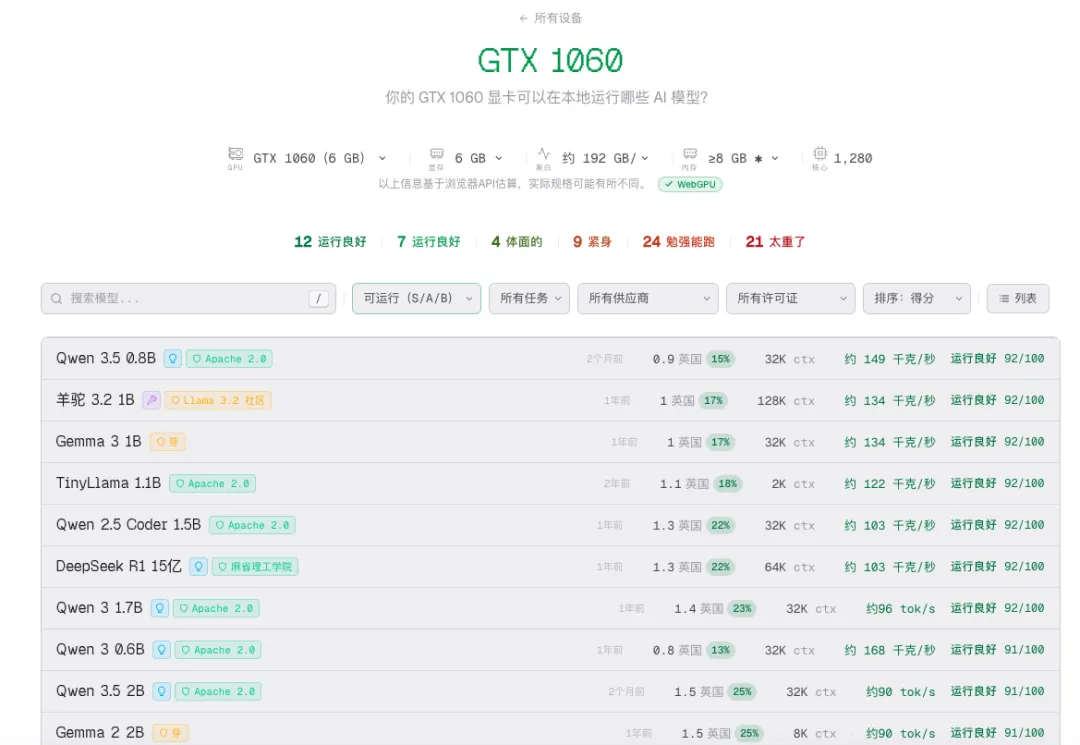Image resolution: width=1080 pixels, height=745 pixels.
Task: Click the 64K ctx value for DeepSeek R1
Action: click(x=789, y=567)
